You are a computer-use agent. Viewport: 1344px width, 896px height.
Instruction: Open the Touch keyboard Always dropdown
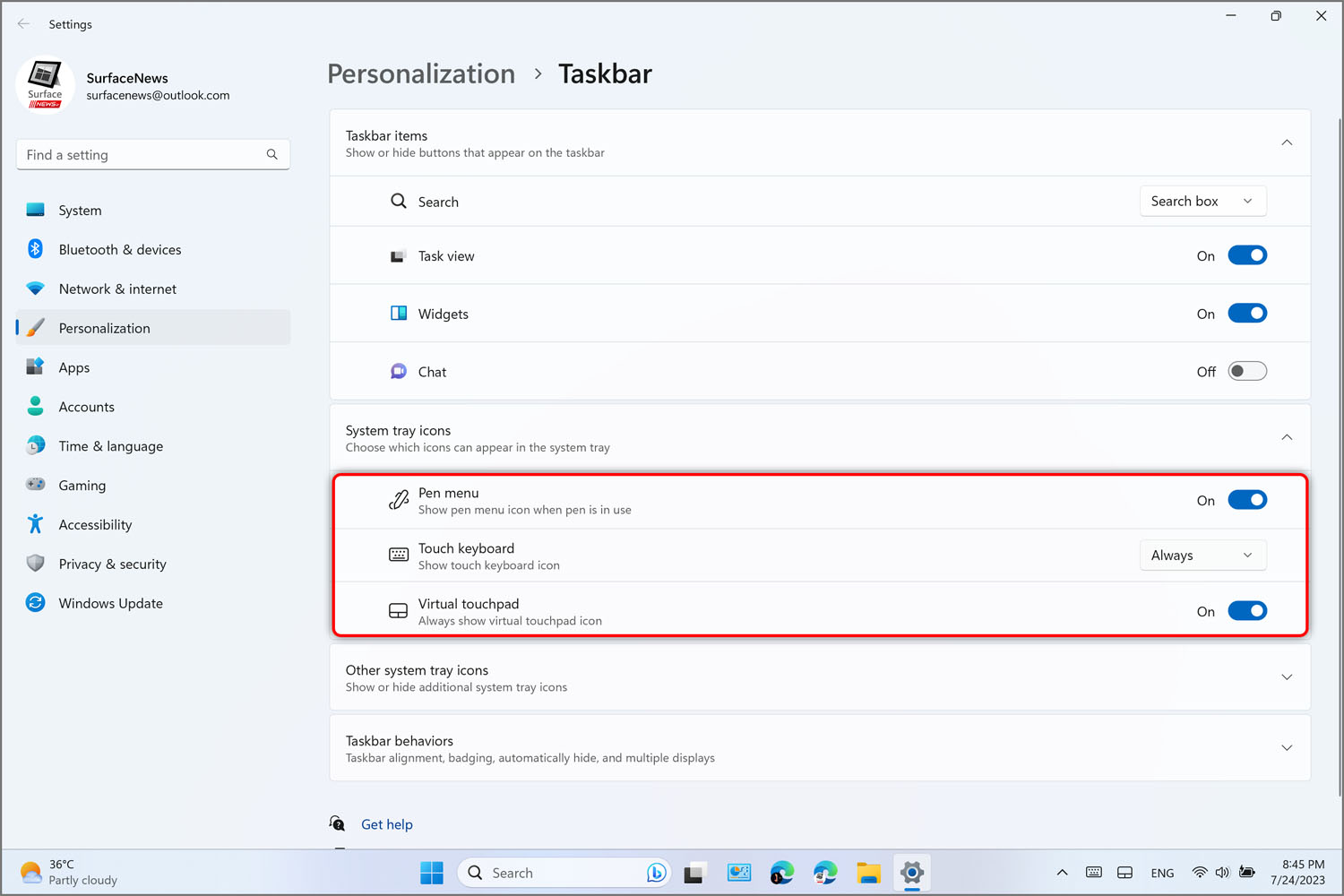pyautogui.click(x=1202, y=556)
